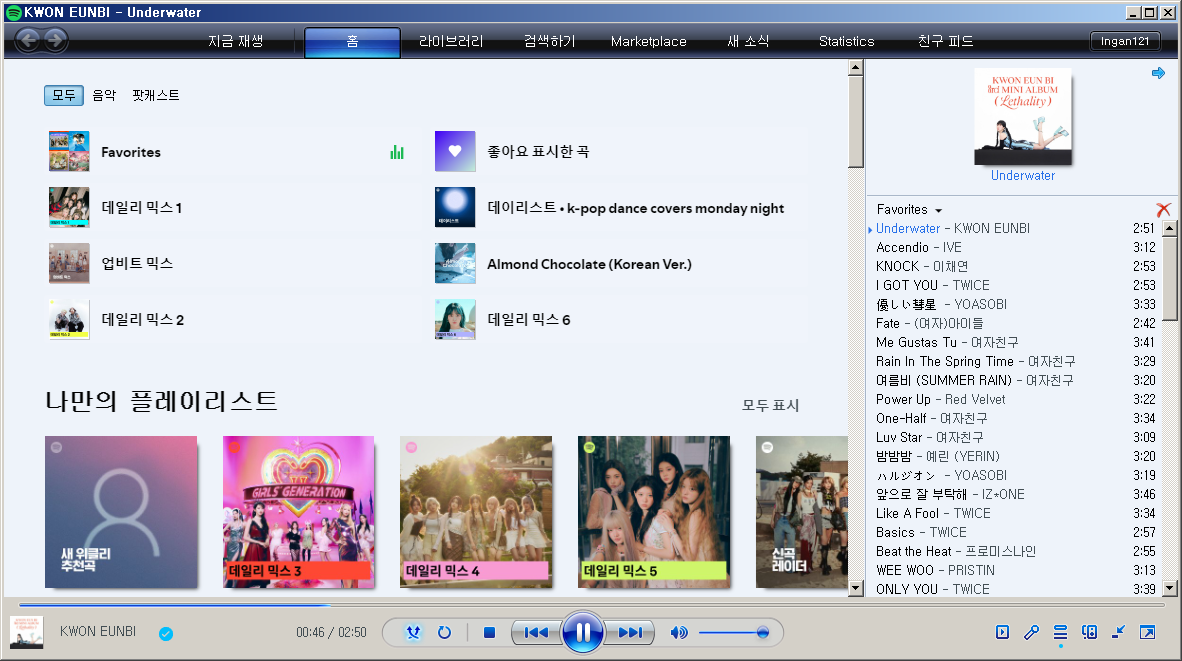Toggle repeat in the playback bar
Viewport: 1182px width, 661px height.
pos(444,632)
